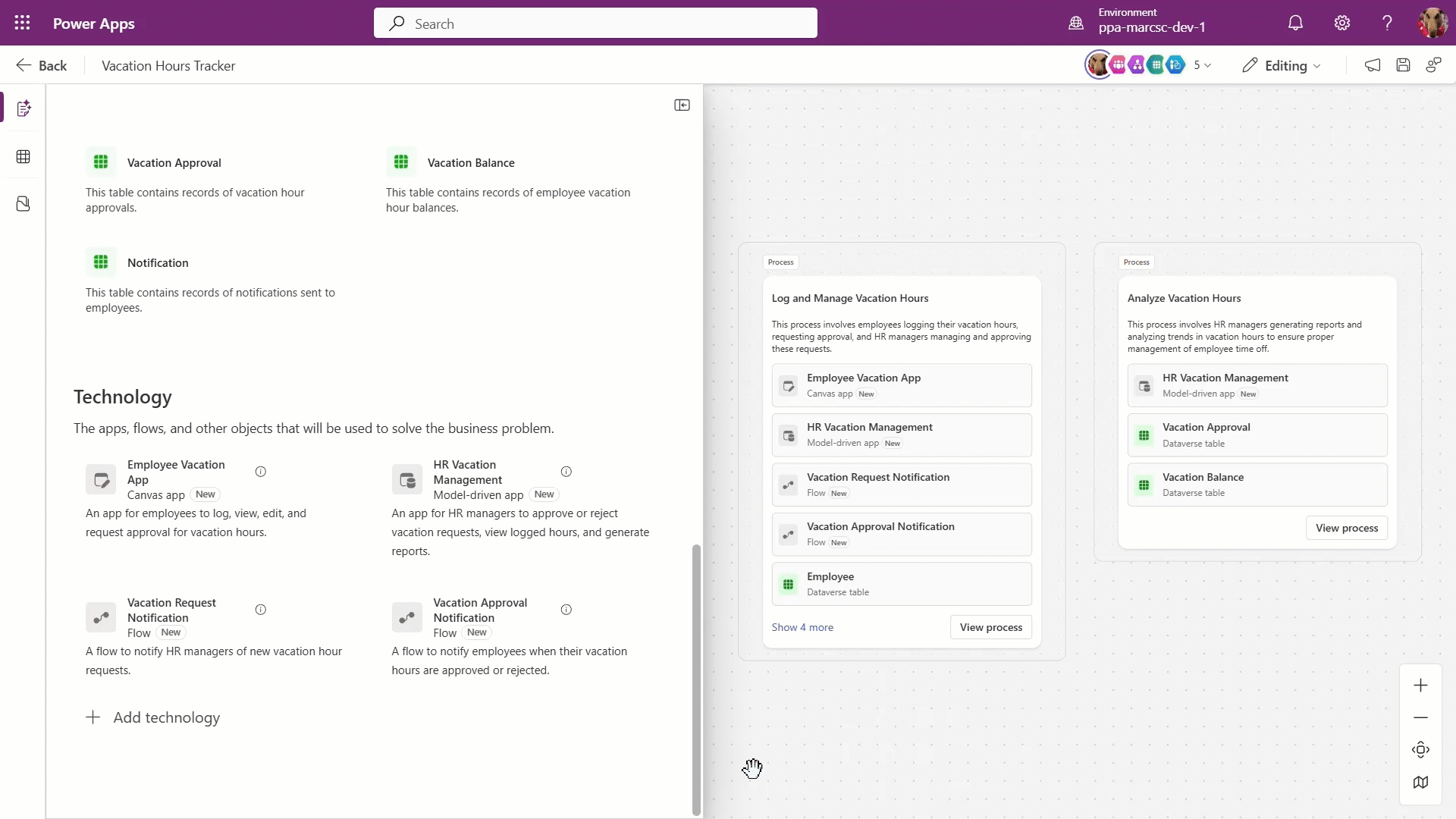The width and height of the screenshot is (1456, 819).
Task: Save the plan using the save icon
Action: tap(1403, 65)
